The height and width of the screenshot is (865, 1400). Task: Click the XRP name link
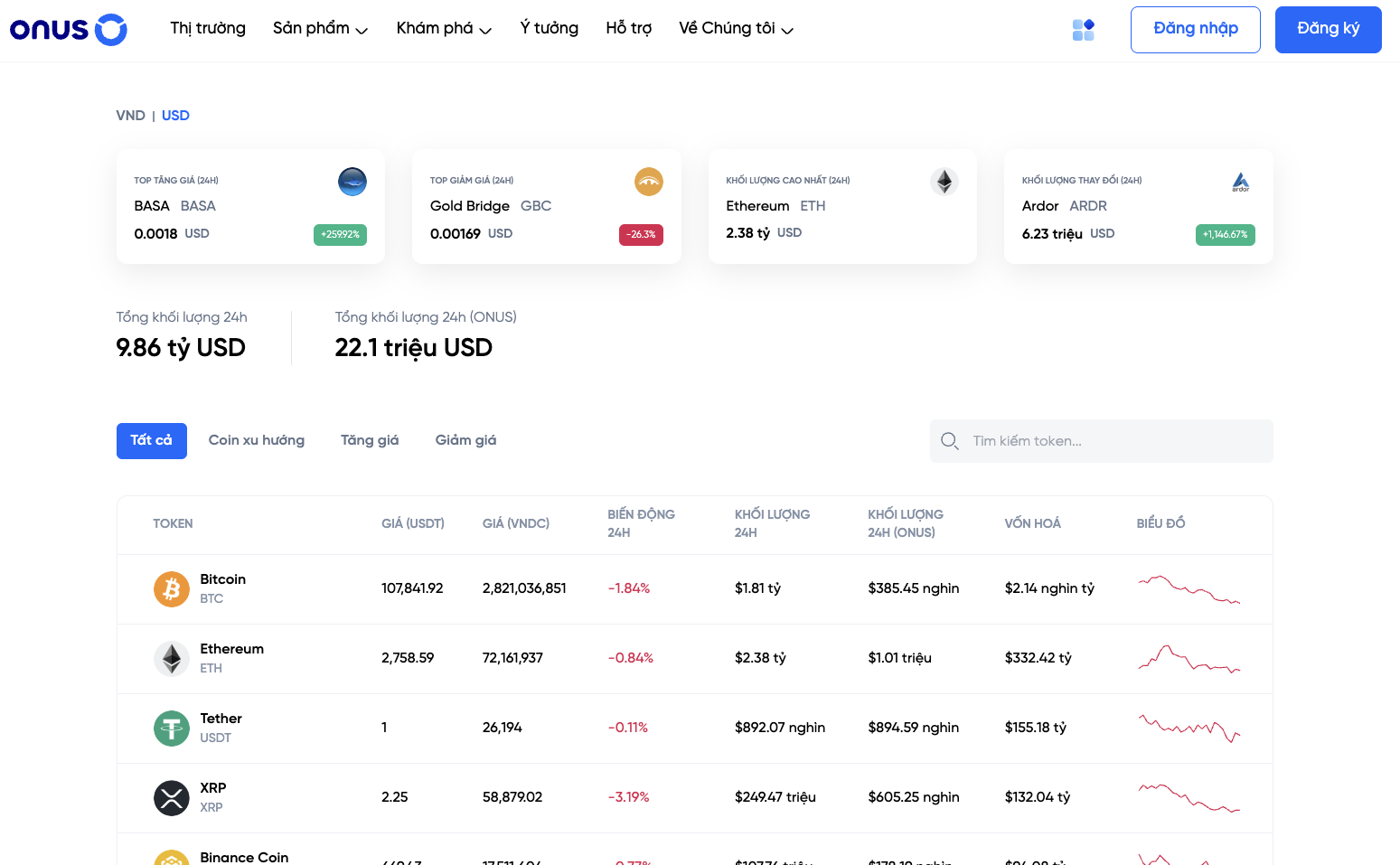pos(213,788)
